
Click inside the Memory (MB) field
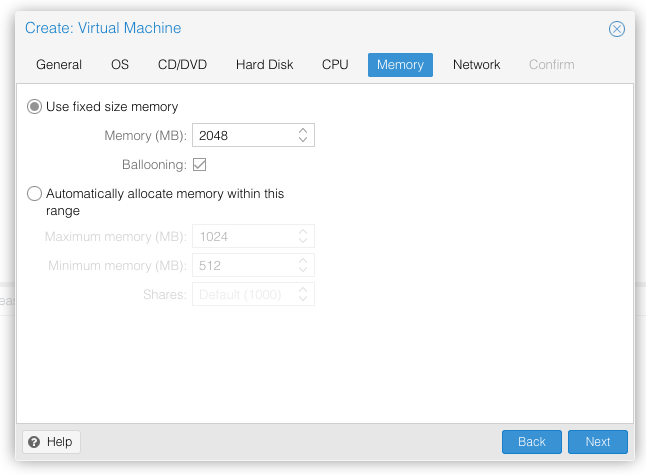pyautogui.click(x=243, y=135)
